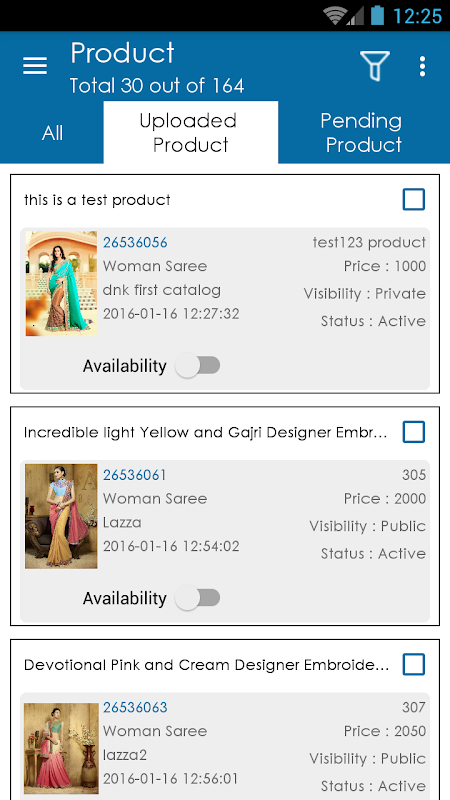The height and width of the screenshot is (800, 450).
Task: Open the 'this is a test product' title
Action: click(x=97, y=200)
